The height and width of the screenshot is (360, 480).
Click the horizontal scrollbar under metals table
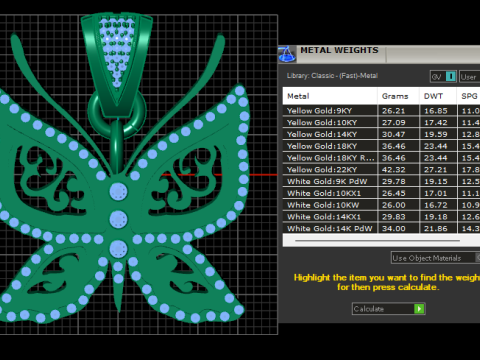[x=377, y=240]
